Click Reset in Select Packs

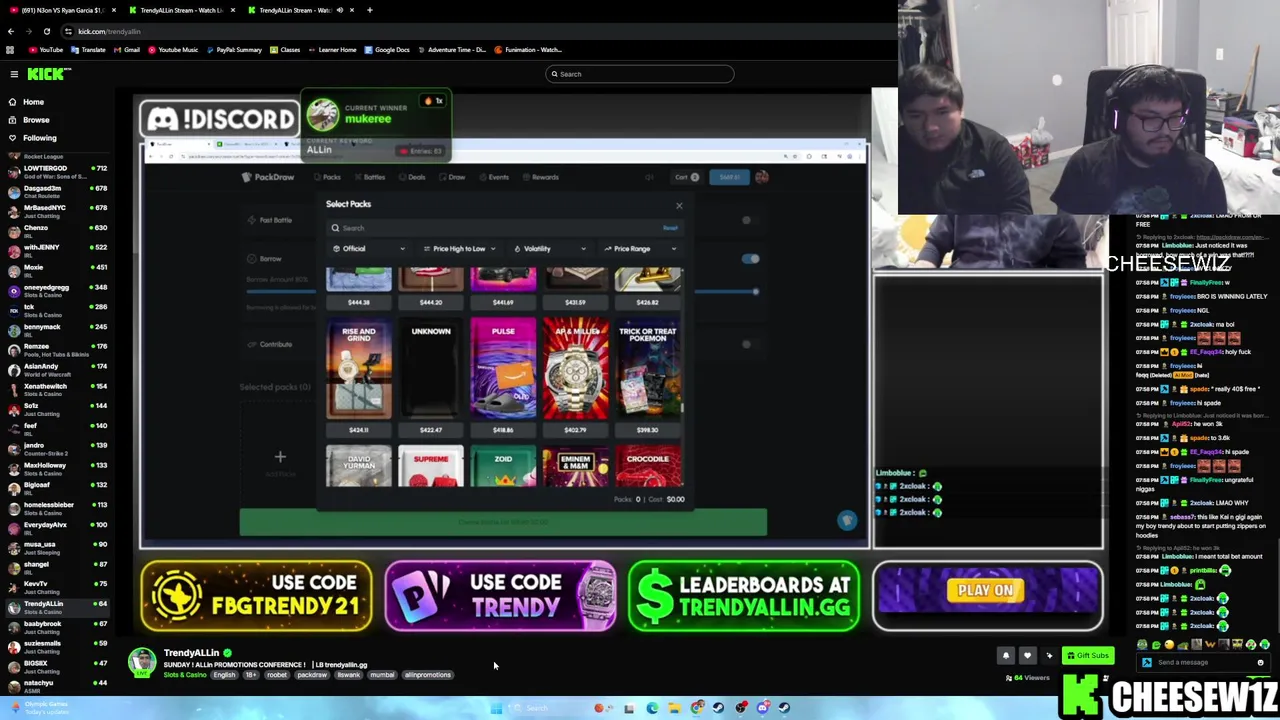tap(670, 228)
